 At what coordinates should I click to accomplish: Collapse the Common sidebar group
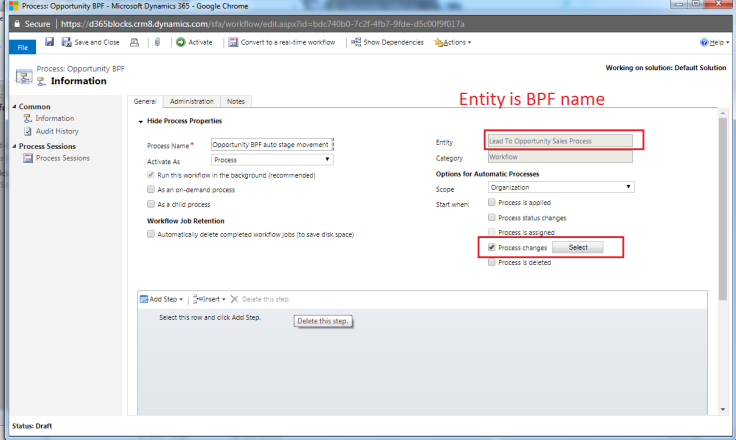click(x=14, y=107)
